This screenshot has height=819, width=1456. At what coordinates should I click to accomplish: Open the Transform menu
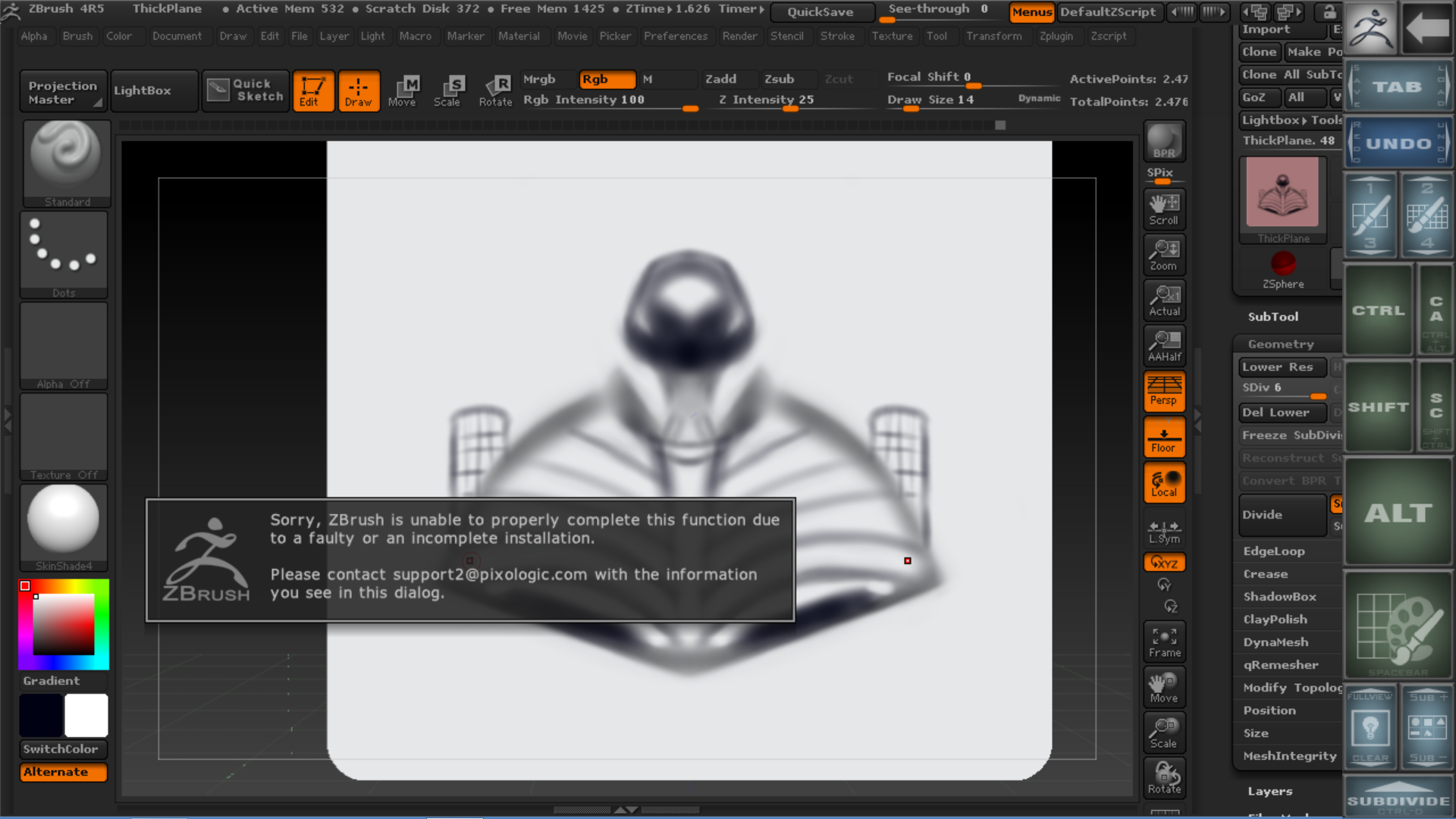coord(994,36)
